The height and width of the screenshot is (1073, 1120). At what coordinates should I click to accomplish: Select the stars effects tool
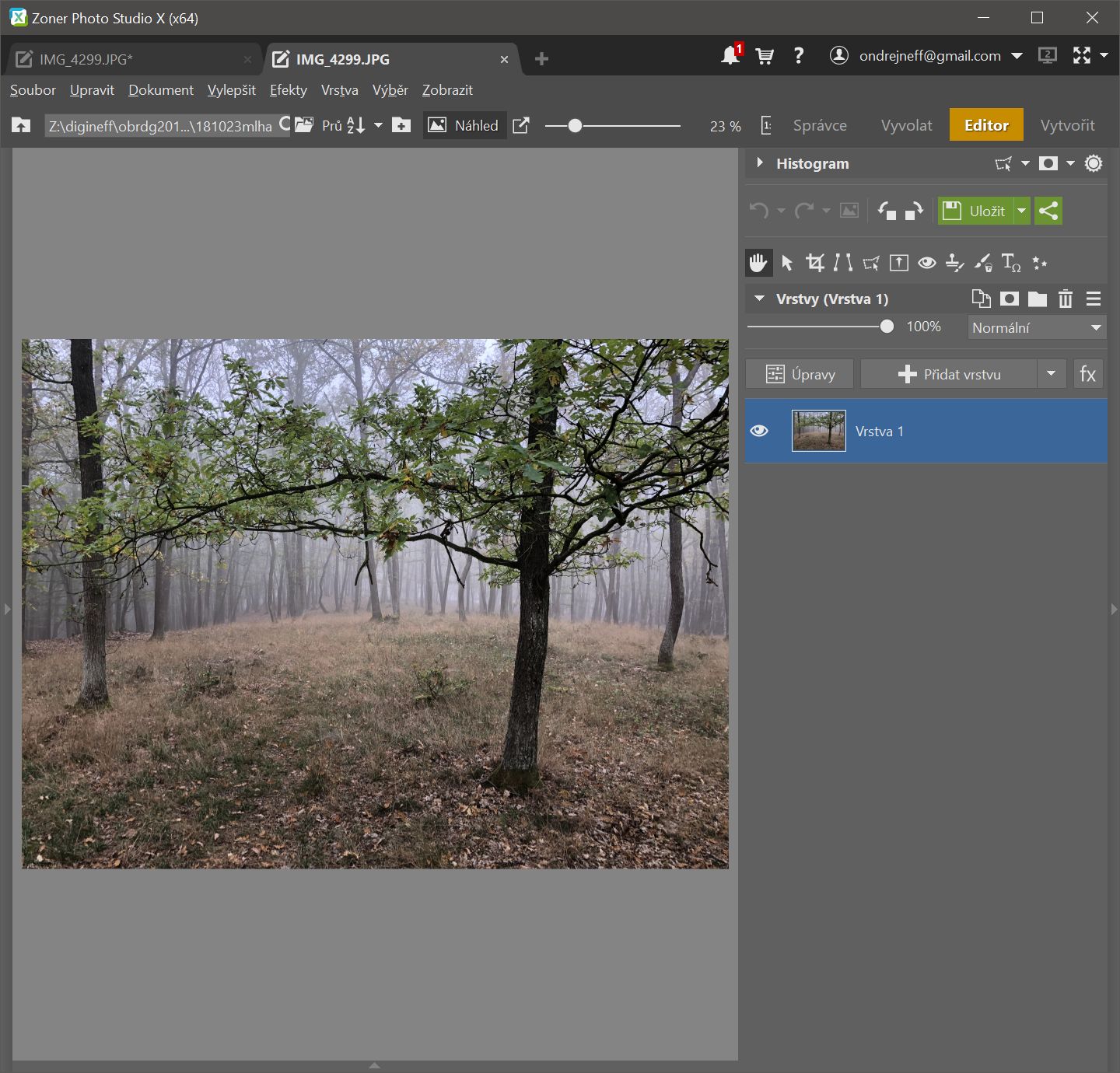(x=1040, y=263)
